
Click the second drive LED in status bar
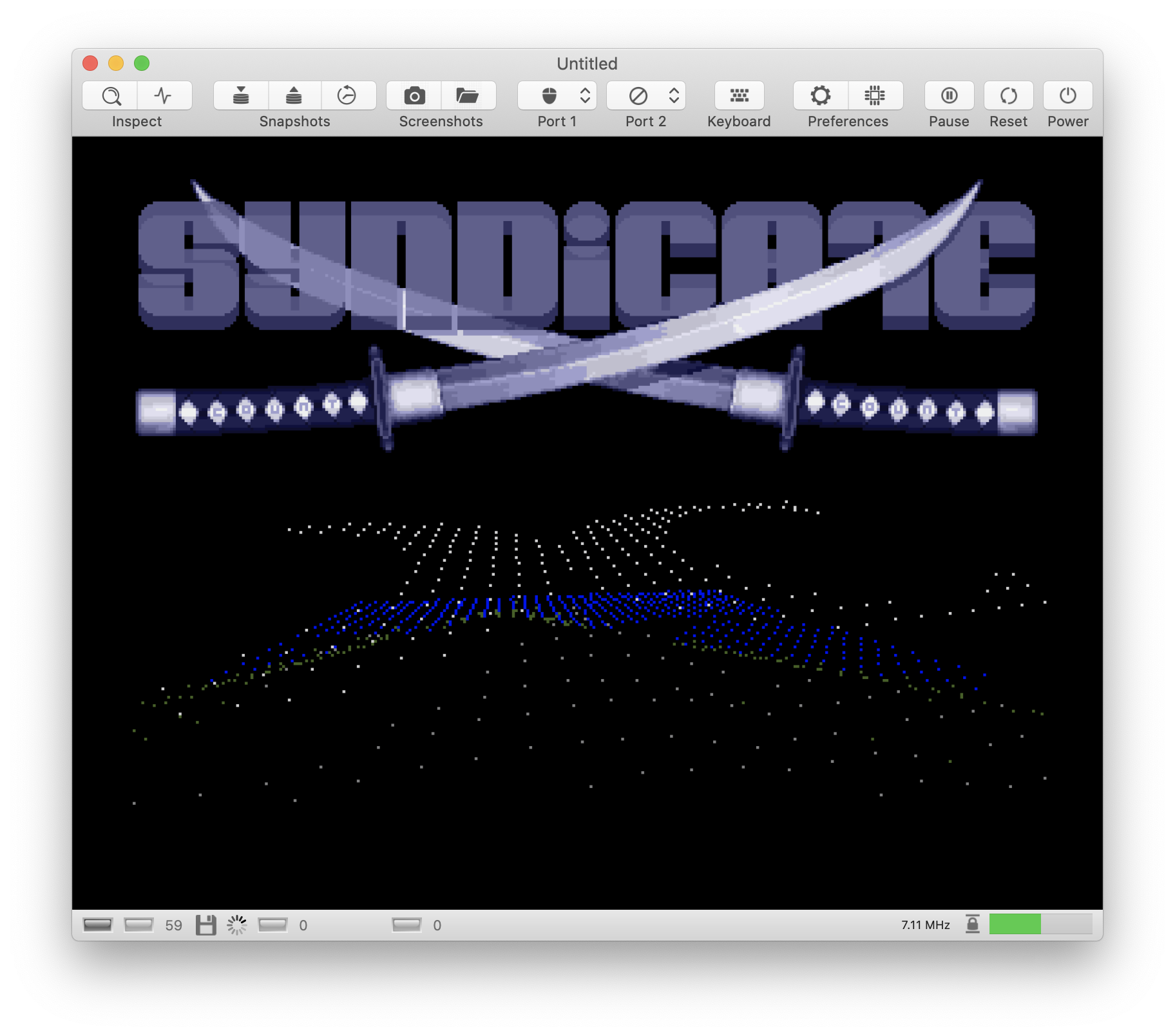click(272, 925)
